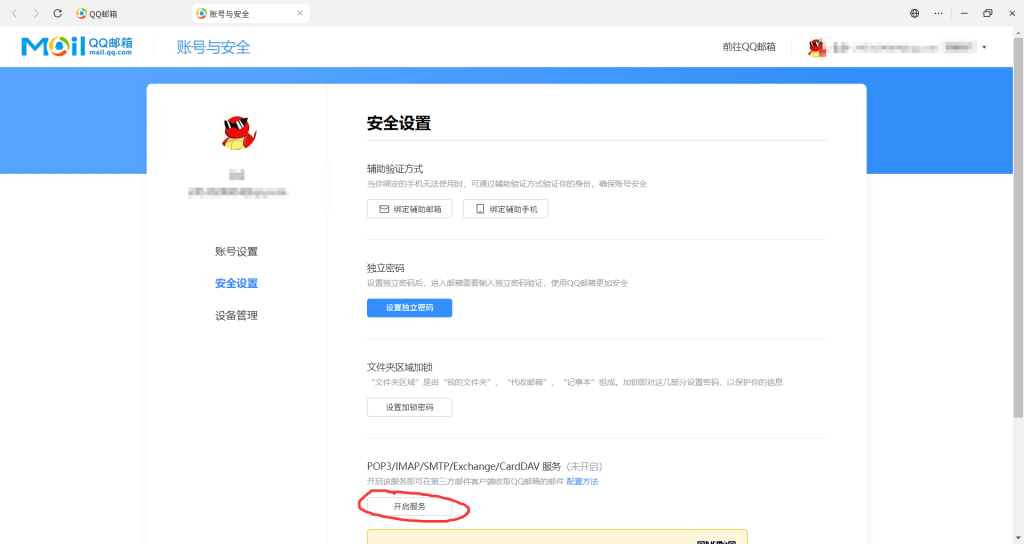Select 安全设置 in the sidebar
The width and height of the screenshot is (1024, 544).
236,283
